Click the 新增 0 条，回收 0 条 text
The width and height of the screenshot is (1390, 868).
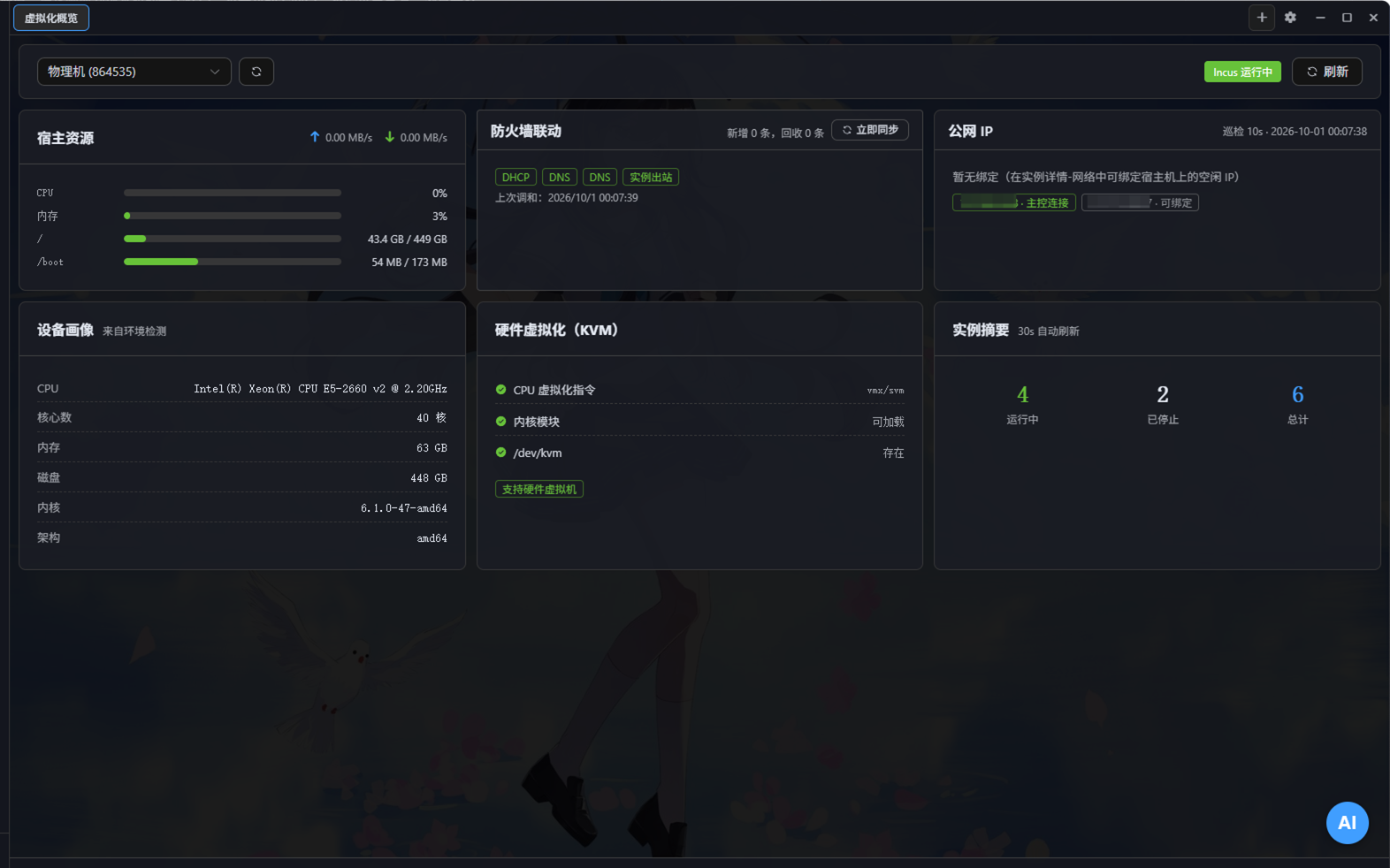(775, 133)
